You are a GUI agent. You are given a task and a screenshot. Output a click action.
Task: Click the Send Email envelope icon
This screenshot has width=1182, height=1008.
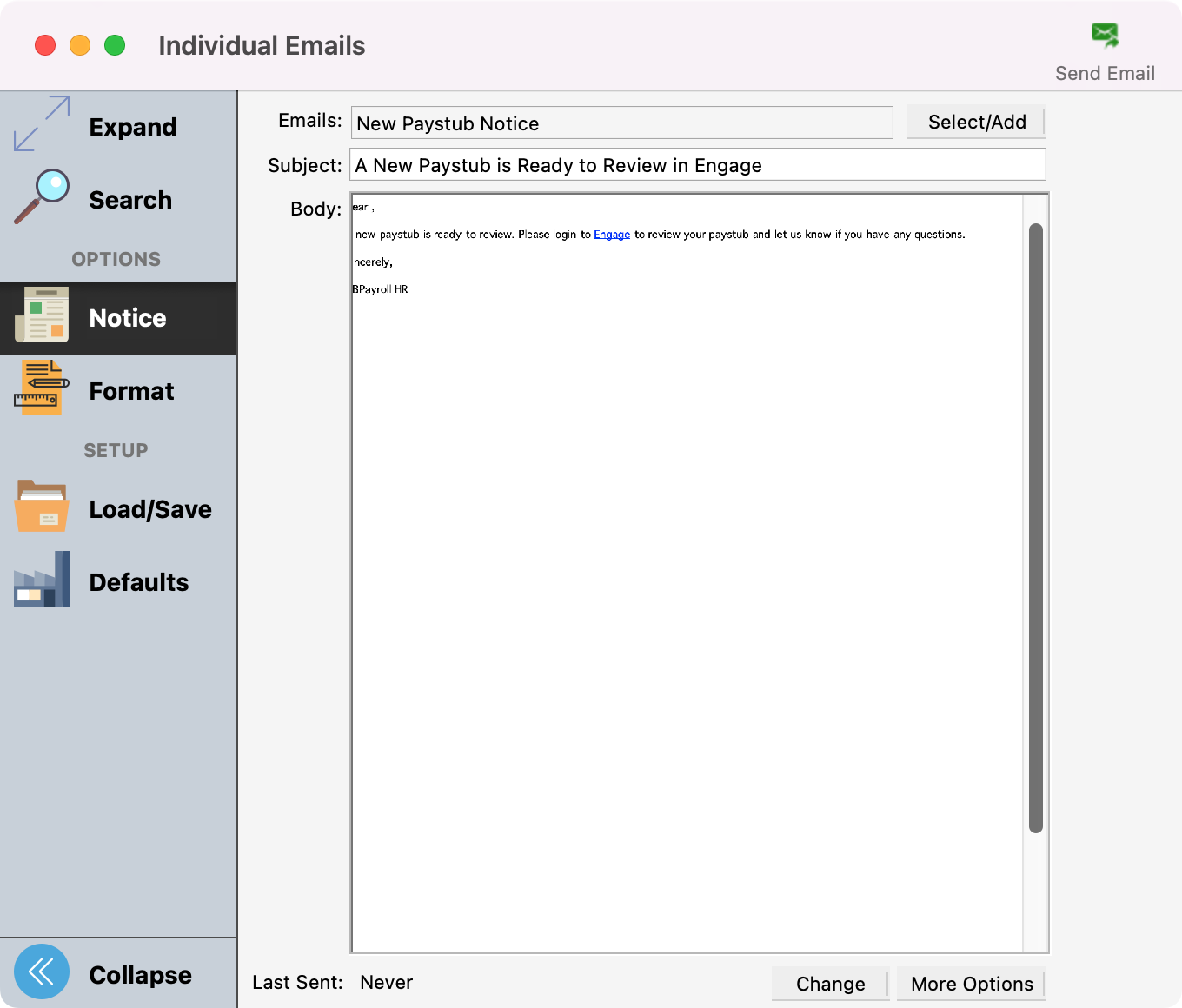tap(1105, 36)
